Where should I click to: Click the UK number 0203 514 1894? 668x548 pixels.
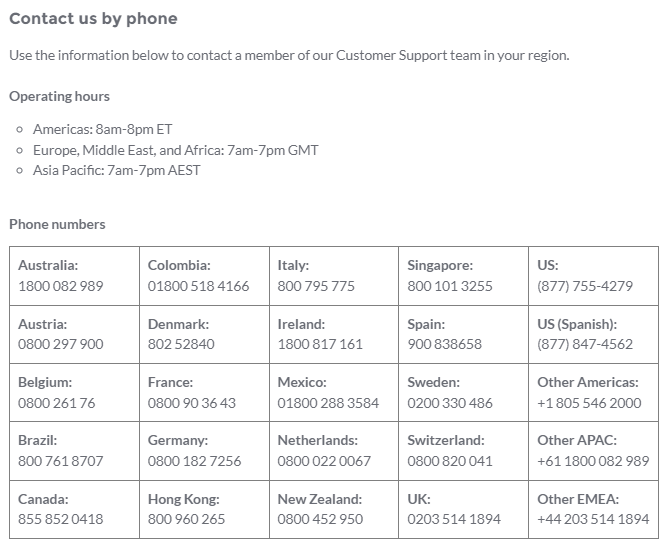454,519
